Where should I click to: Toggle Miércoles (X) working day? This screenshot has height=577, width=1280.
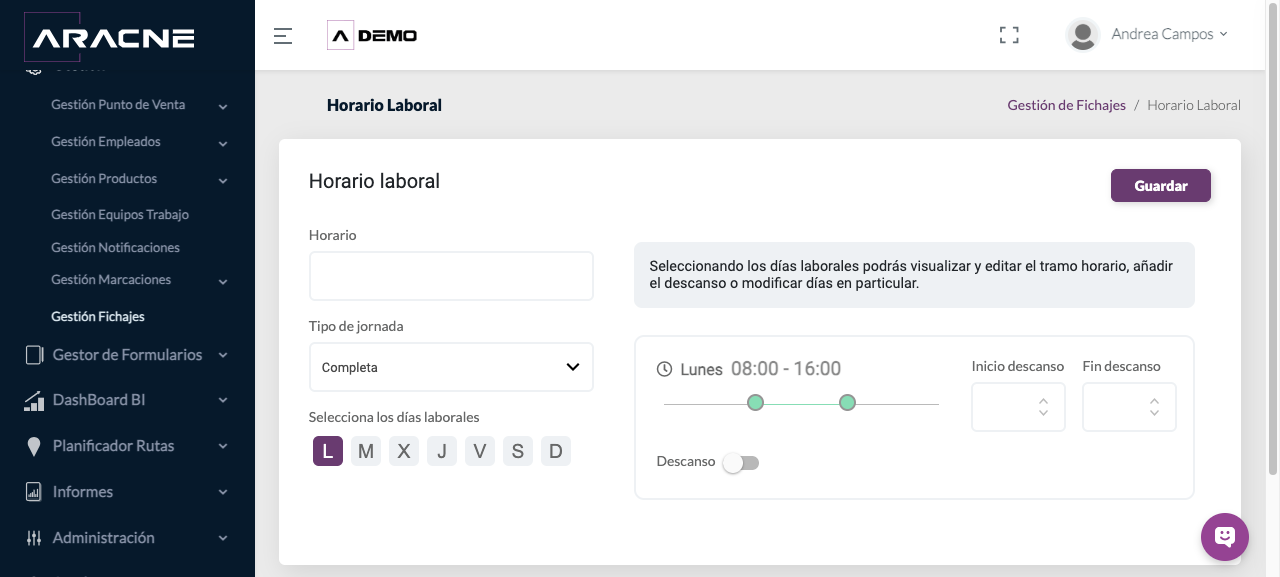[x=404, y=451]
